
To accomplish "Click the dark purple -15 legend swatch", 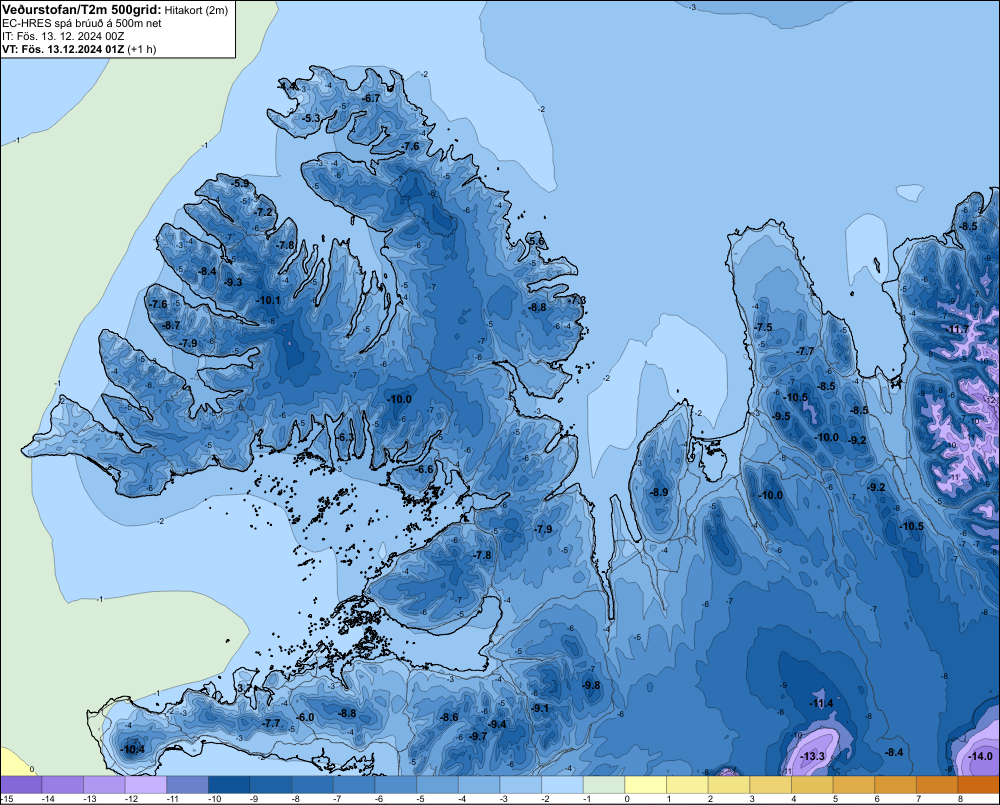I will click(21, 785).
